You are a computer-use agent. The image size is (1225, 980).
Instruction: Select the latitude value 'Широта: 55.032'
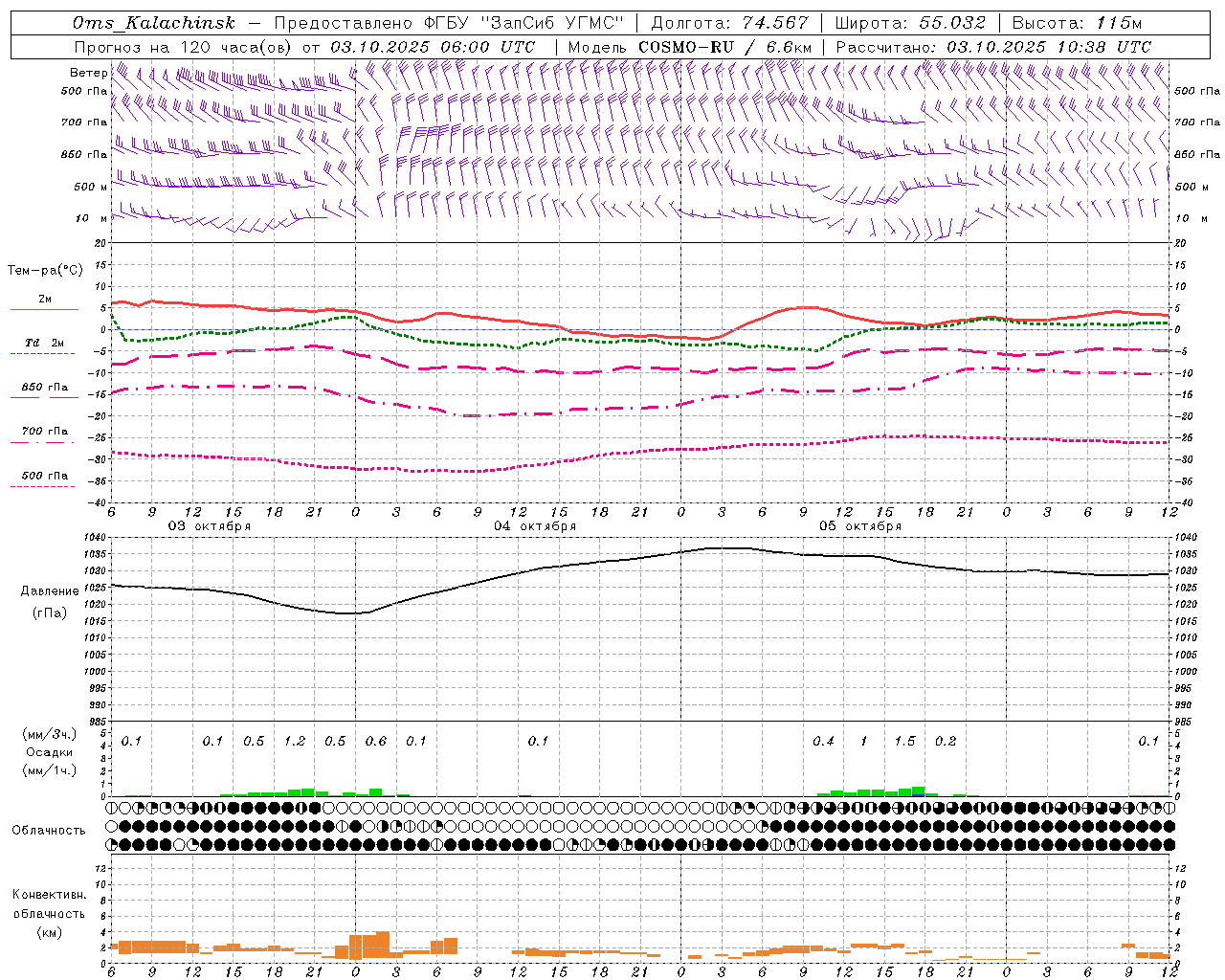[910, 23]
